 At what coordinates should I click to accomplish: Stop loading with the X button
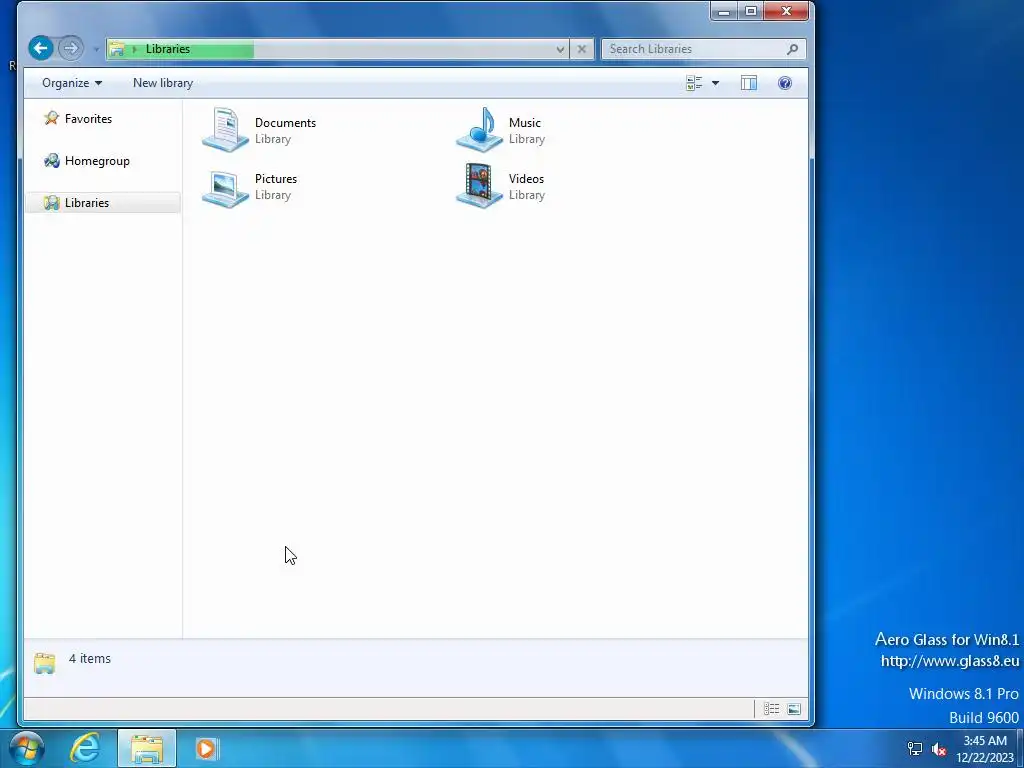(581, 49)
